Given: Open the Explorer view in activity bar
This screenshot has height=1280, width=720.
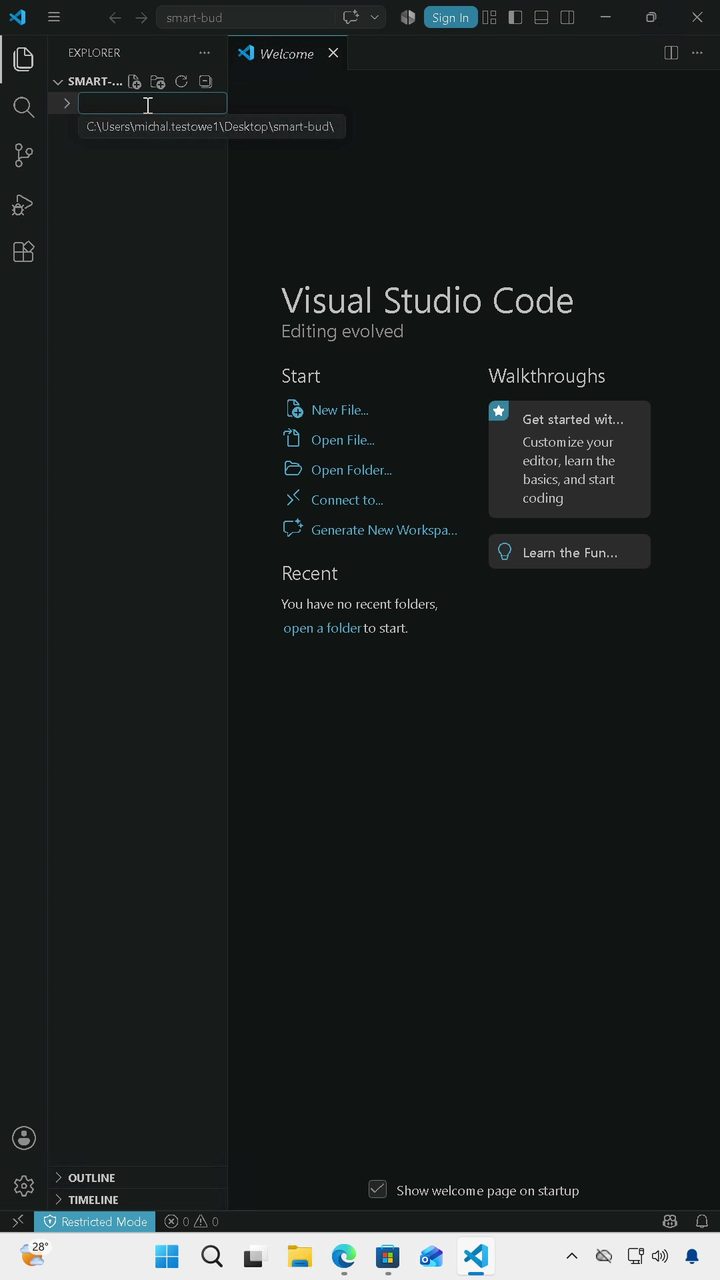Looking at the screenshot, I should point(23,59).
